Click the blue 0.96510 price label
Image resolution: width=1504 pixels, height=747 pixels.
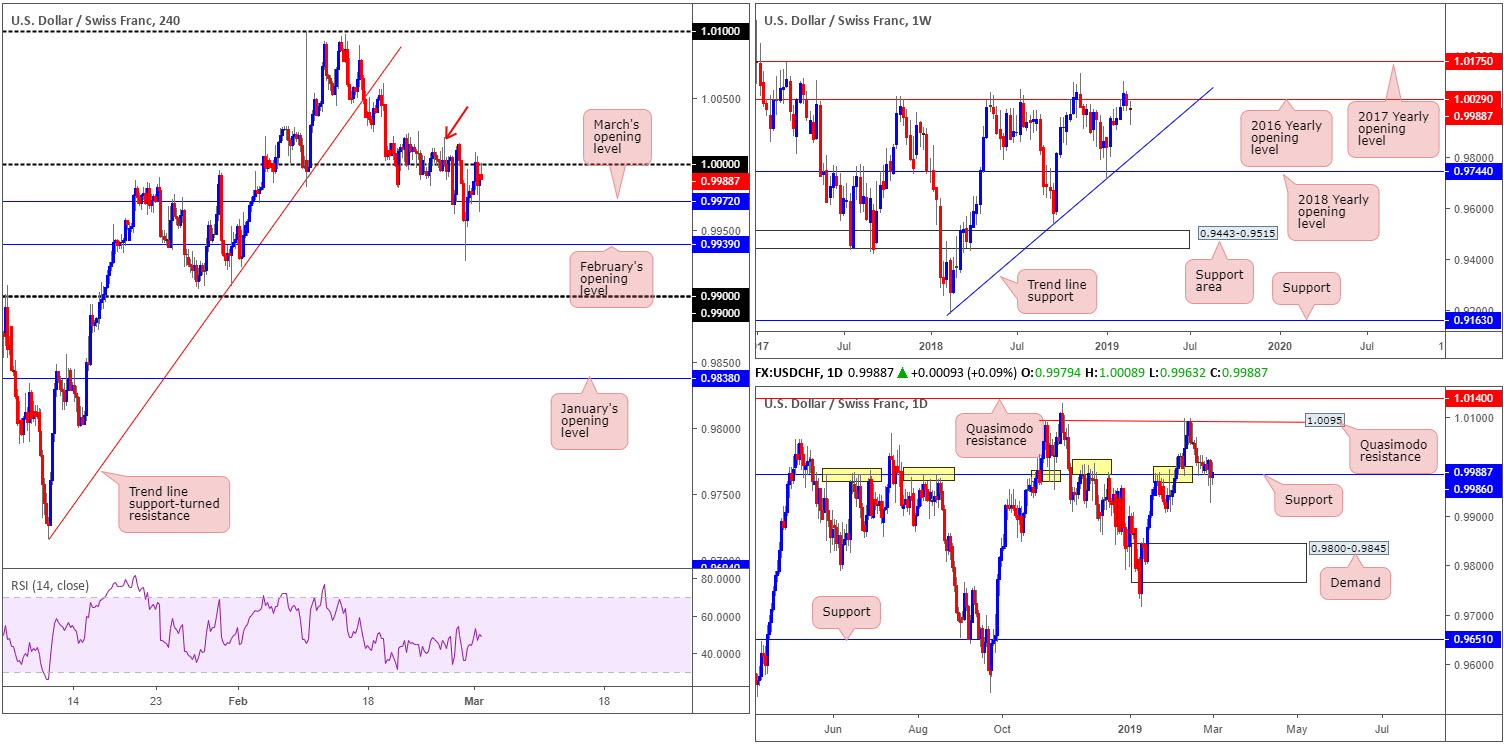point(1472,638)
